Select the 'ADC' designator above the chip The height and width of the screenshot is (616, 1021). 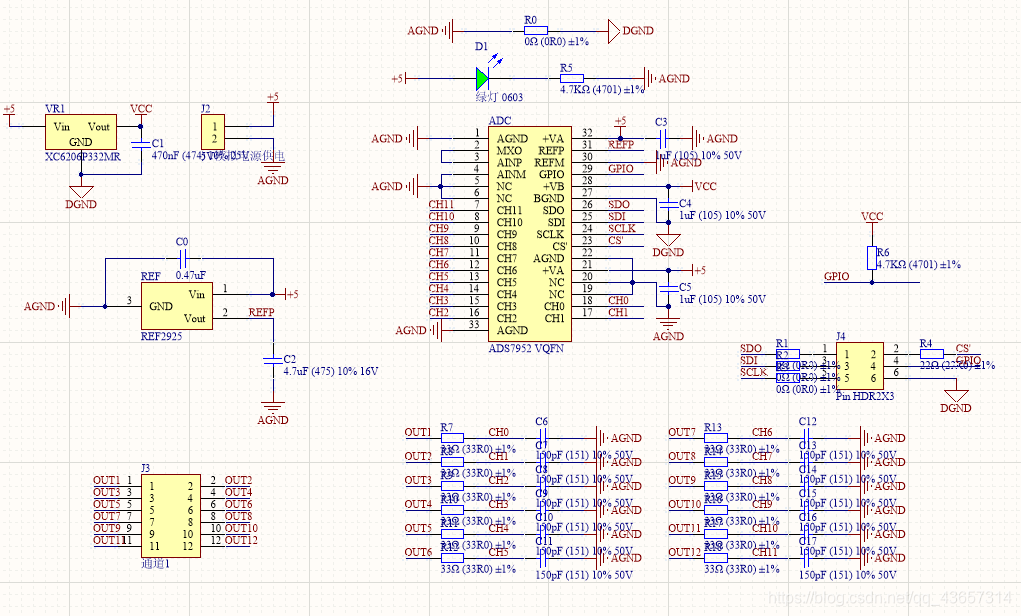coord(499,120)
